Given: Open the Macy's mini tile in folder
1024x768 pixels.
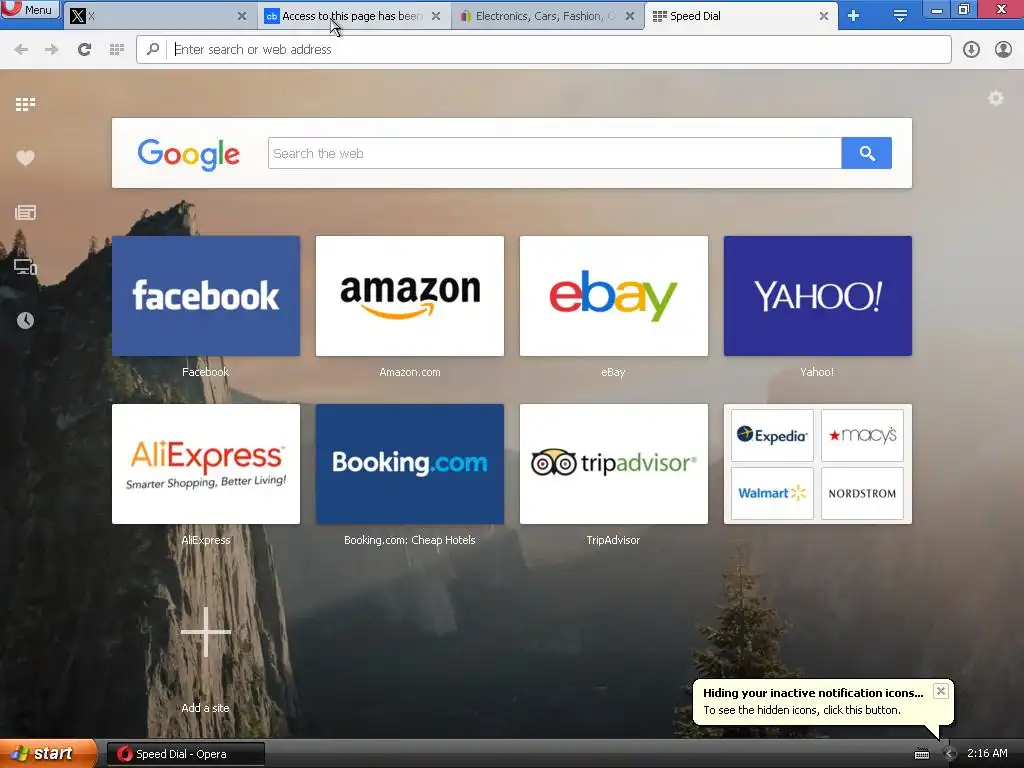Looking at the screenshot, I should 862,436.
